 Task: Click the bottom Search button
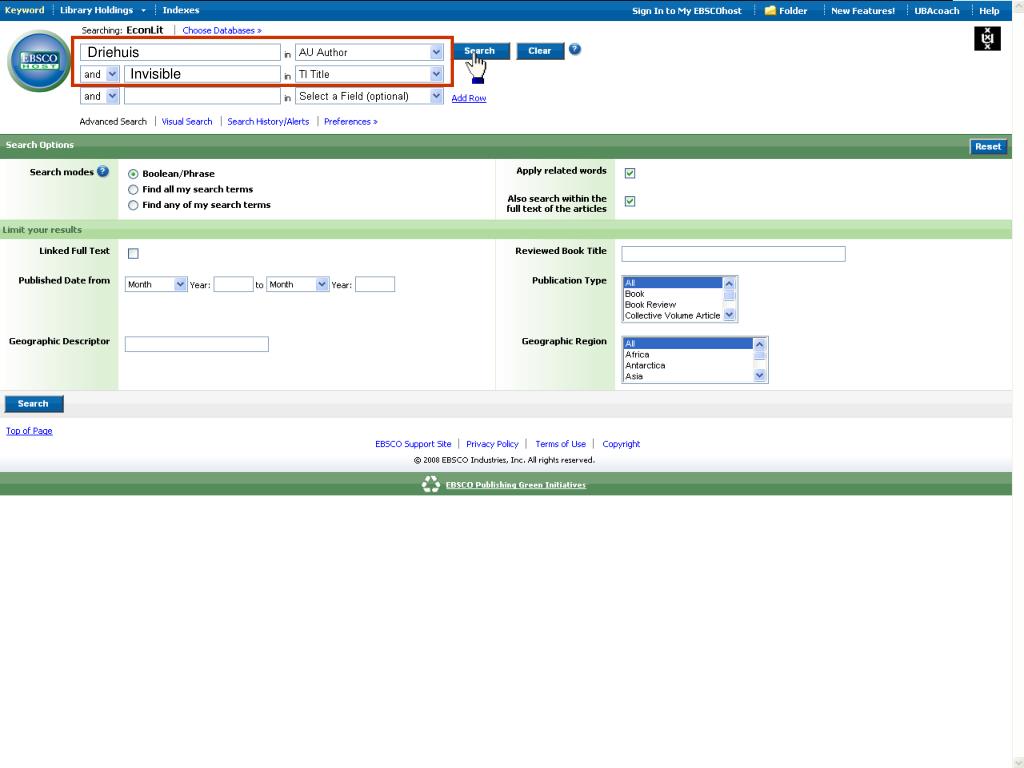33,404
